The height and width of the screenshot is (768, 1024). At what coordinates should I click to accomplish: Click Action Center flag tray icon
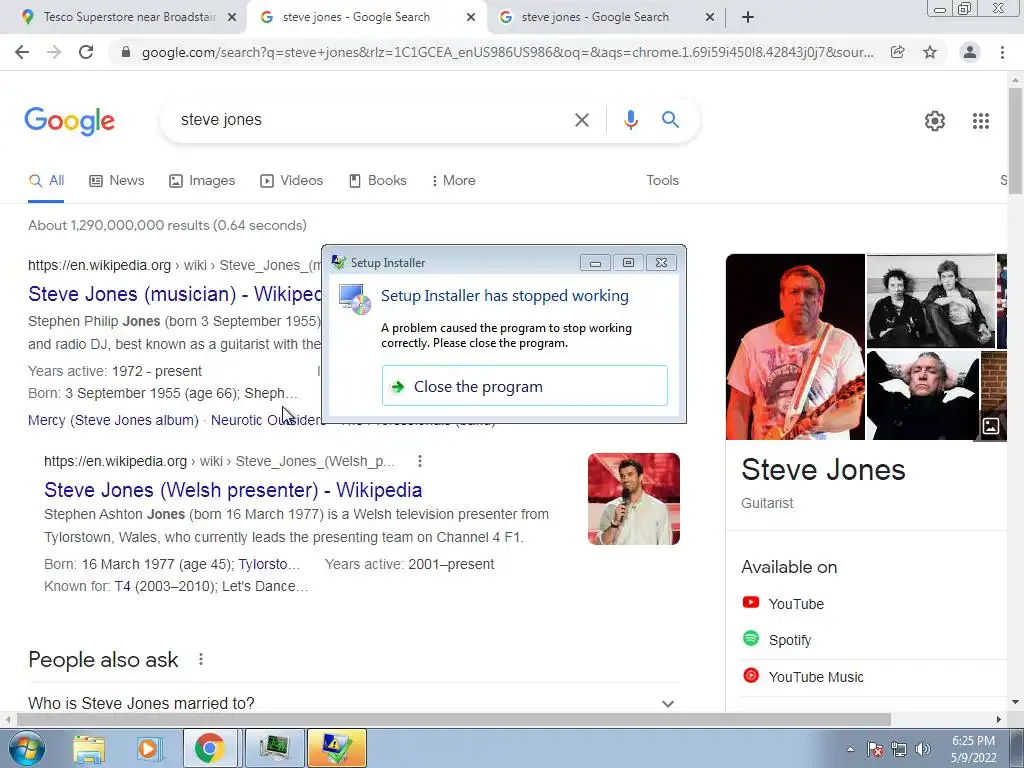874,749
